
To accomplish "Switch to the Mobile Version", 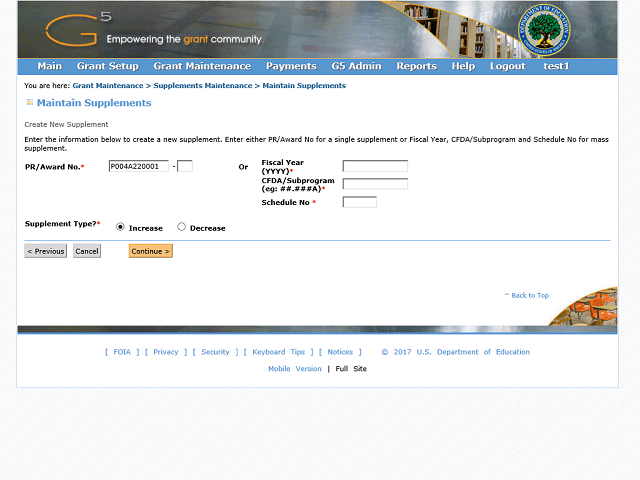I will coord(295,369).
